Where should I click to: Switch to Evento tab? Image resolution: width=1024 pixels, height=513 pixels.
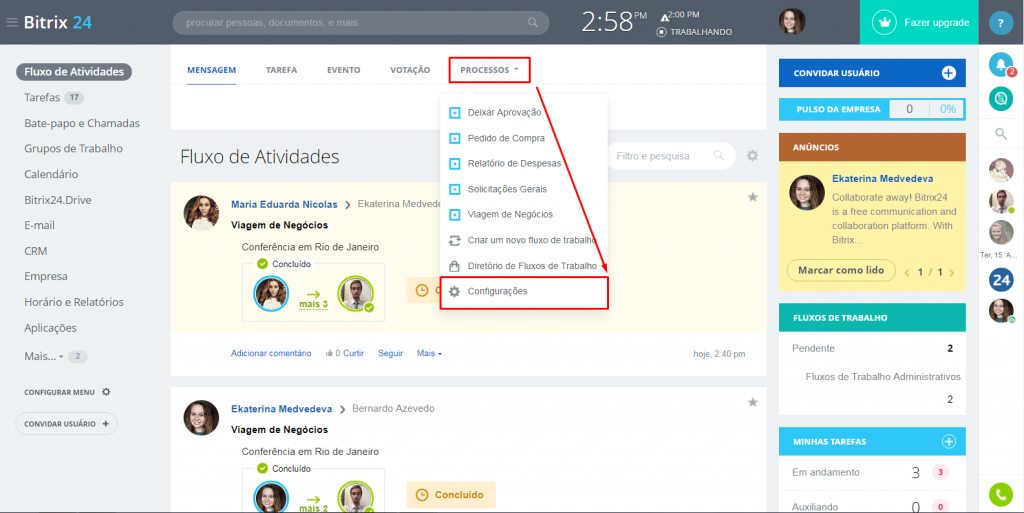[344, 70]
